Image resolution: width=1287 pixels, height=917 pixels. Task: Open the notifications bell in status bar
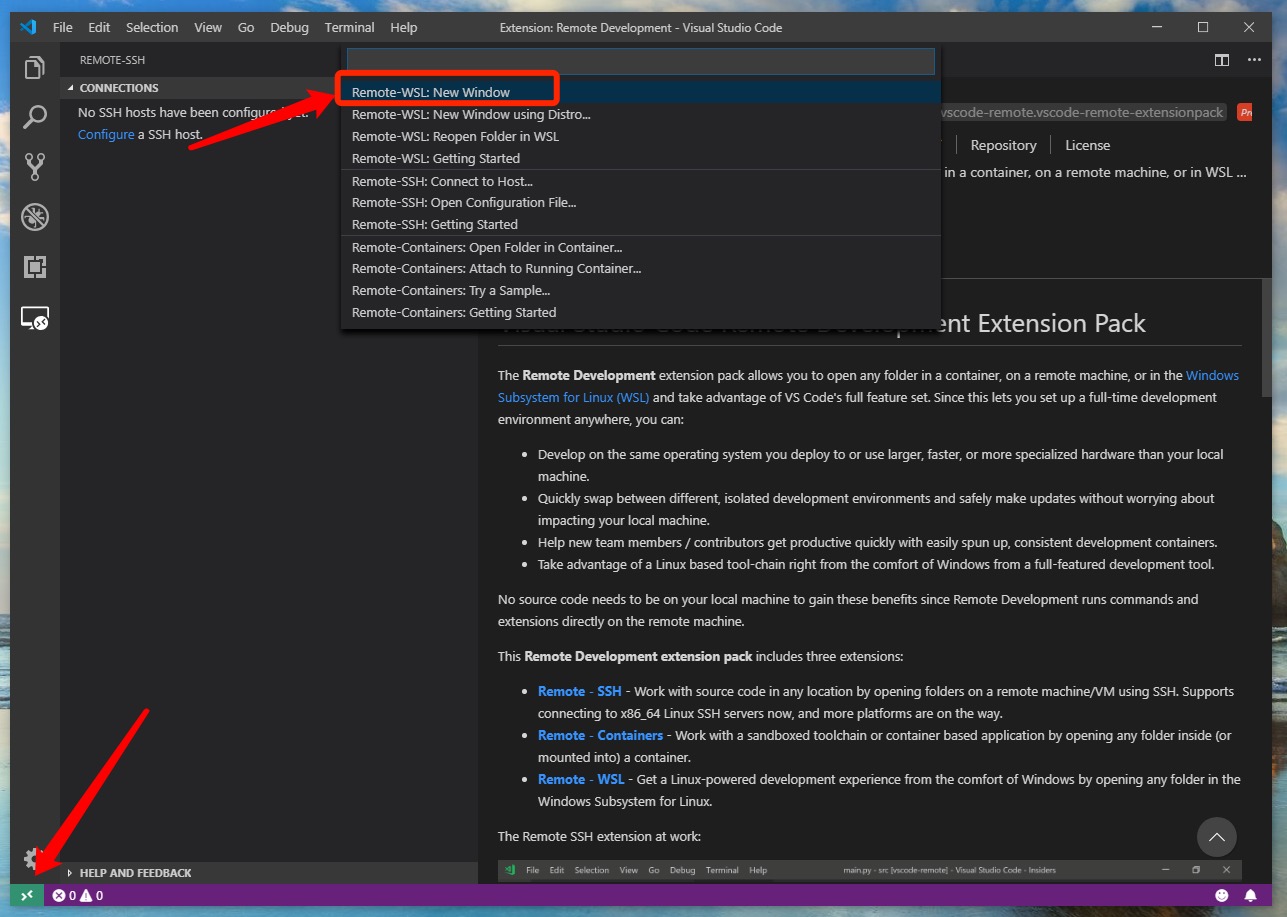tap(1251, 895)
